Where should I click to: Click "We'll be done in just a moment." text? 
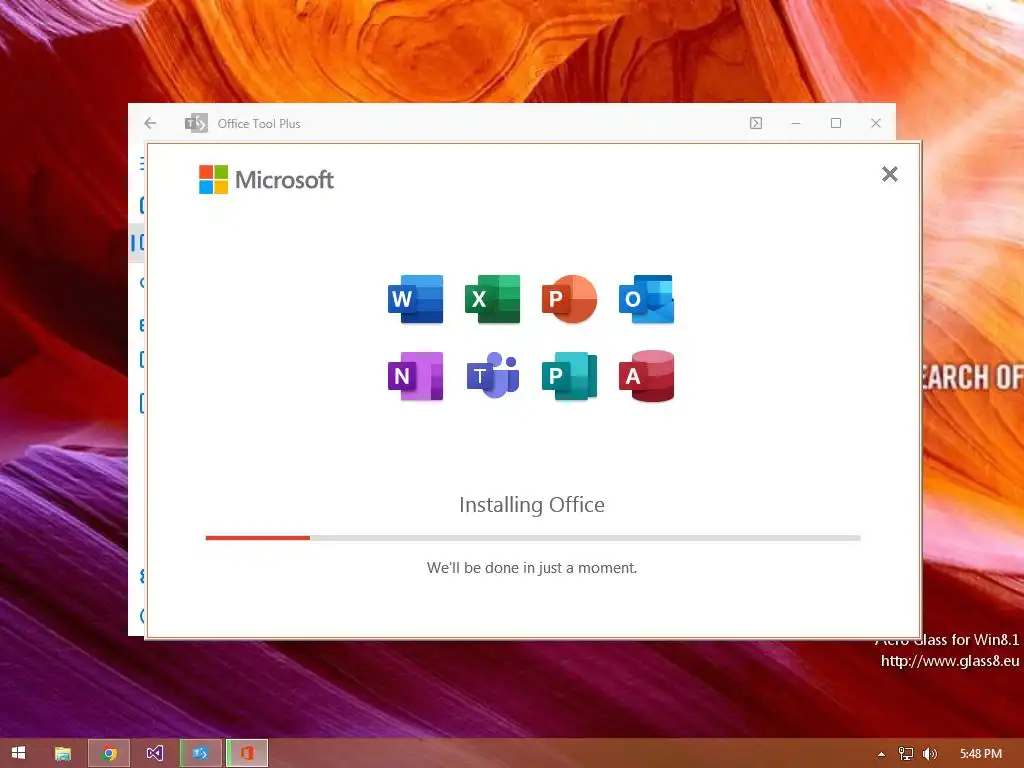pos(532,568)
